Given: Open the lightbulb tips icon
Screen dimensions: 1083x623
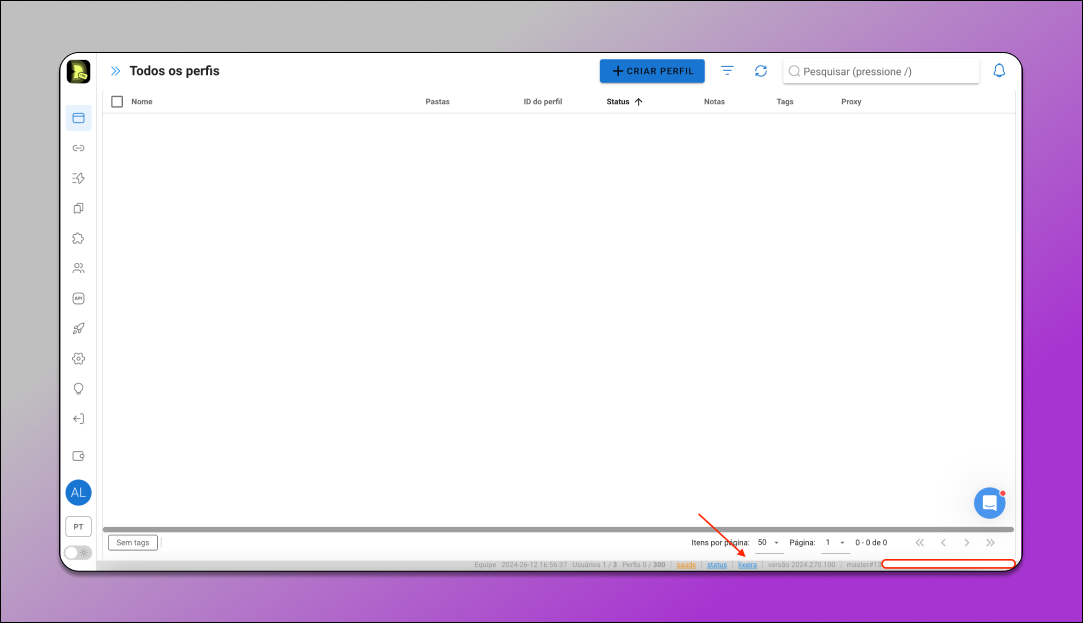Looking at the screenshot, I should click(78, 389).
